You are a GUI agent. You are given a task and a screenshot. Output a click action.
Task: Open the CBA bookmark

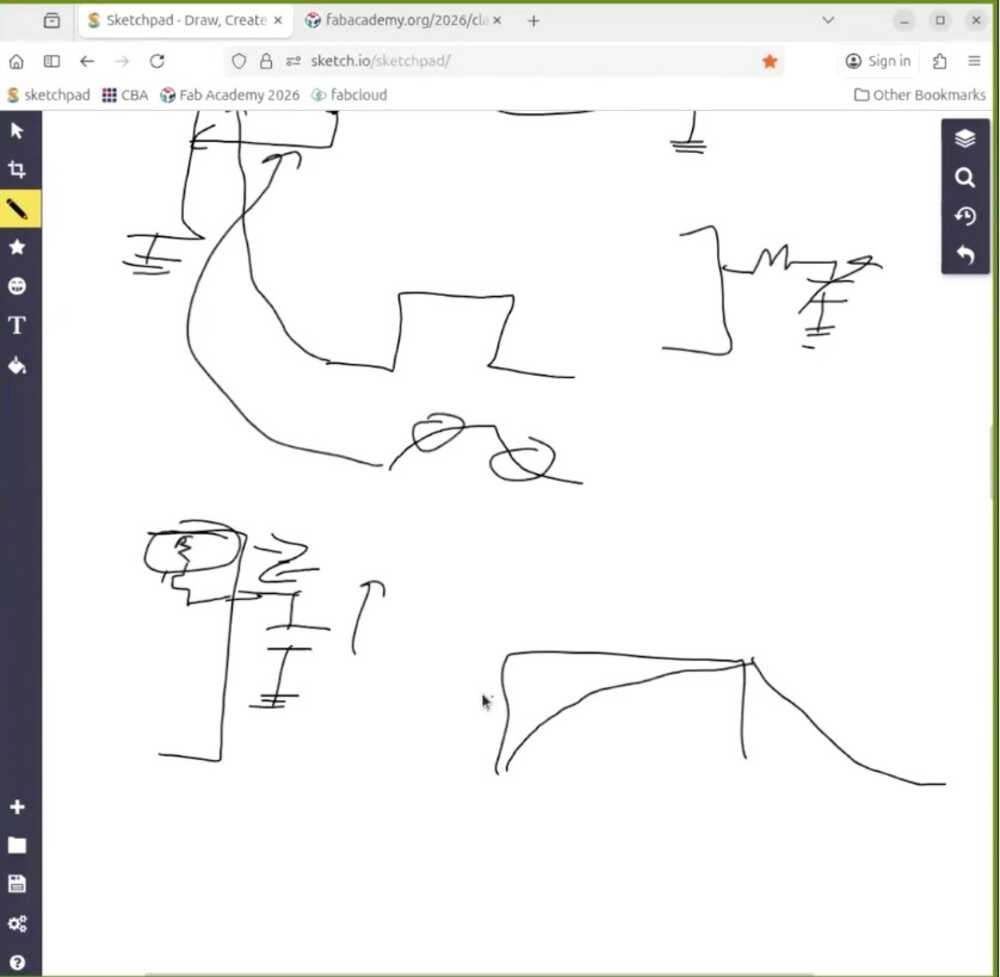pyautogui.click(x=125, y=95)
